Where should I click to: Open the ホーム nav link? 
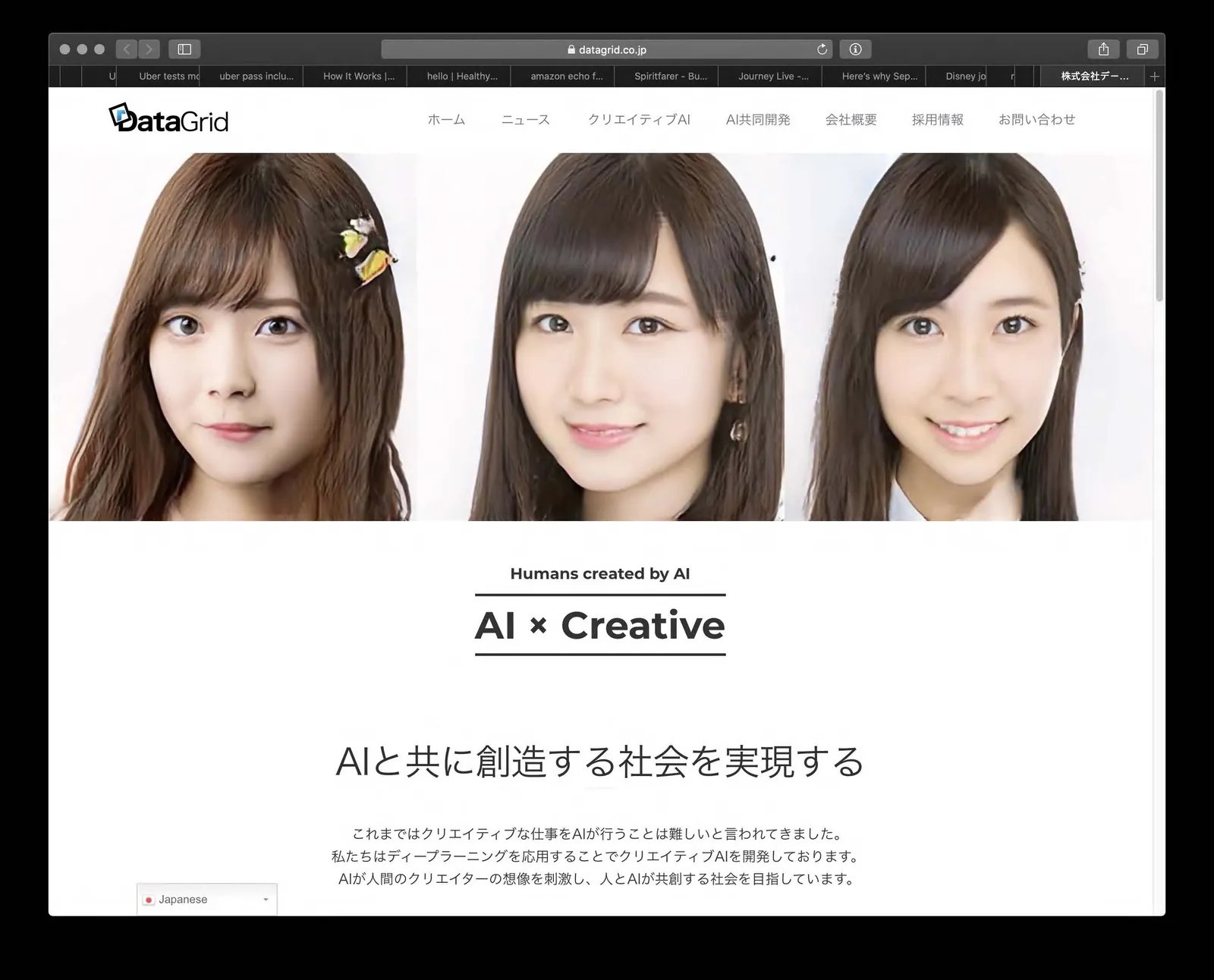tap(446, 120)
